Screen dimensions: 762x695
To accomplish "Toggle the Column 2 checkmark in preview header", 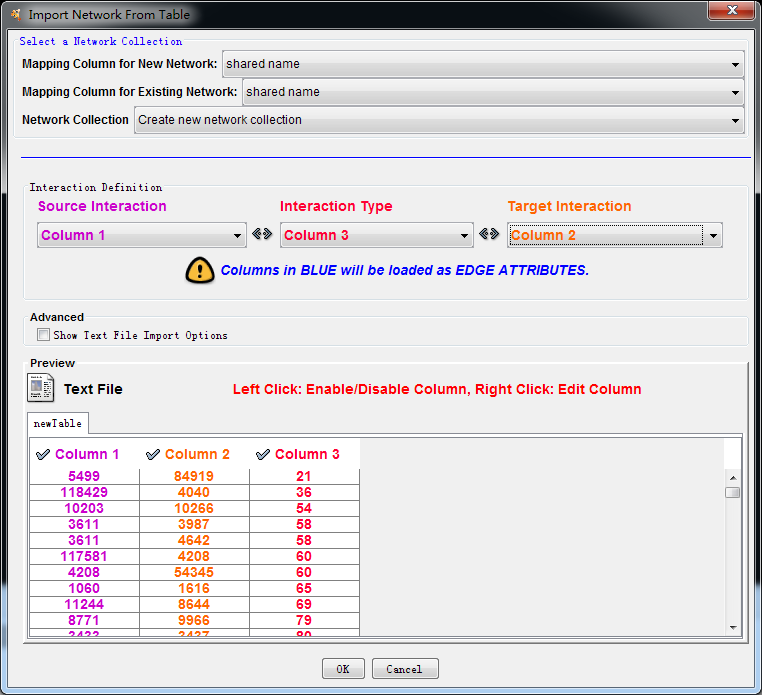I will [x=153, y=454].
